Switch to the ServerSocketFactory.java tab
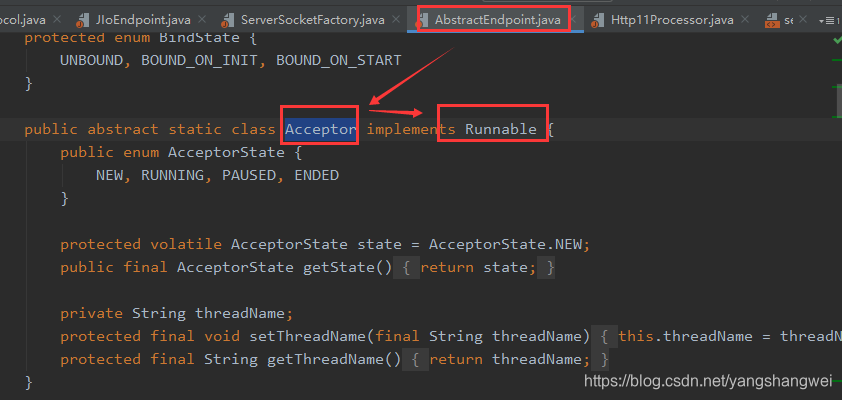Image resolution: width=842 pixels, height=400 pixels. pos(313,20)
